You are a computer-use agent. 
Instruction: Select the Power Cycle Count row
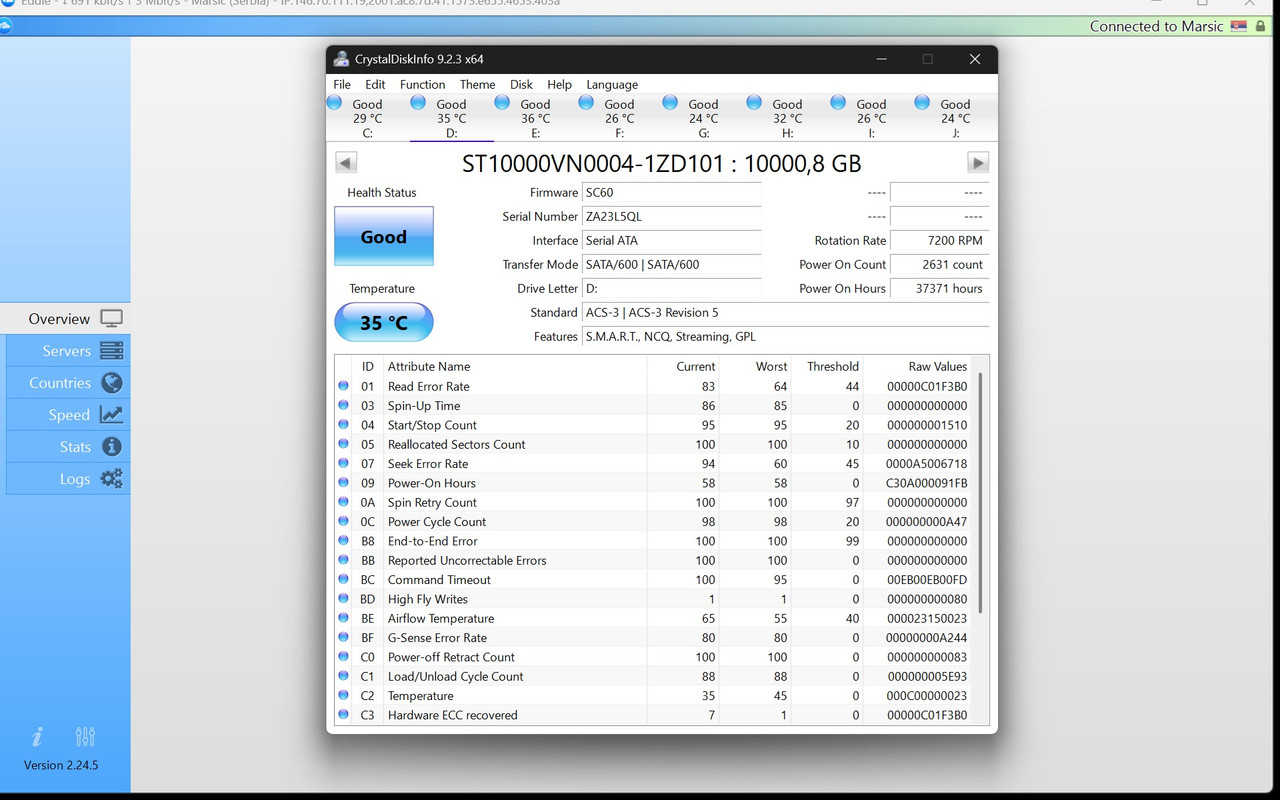pos(654,522)
